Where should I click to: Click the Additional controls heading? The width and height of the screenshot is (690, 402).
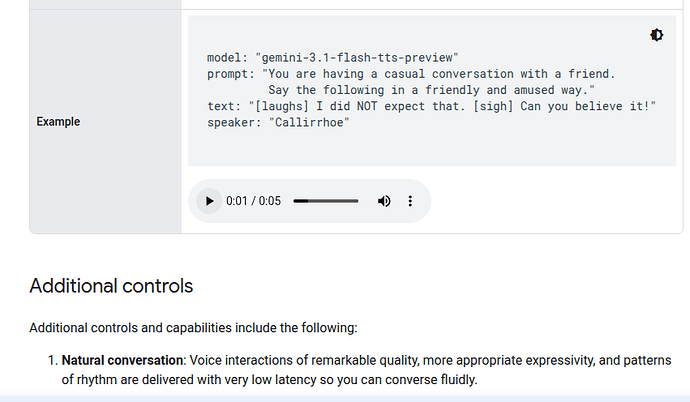tap(111, 286)
